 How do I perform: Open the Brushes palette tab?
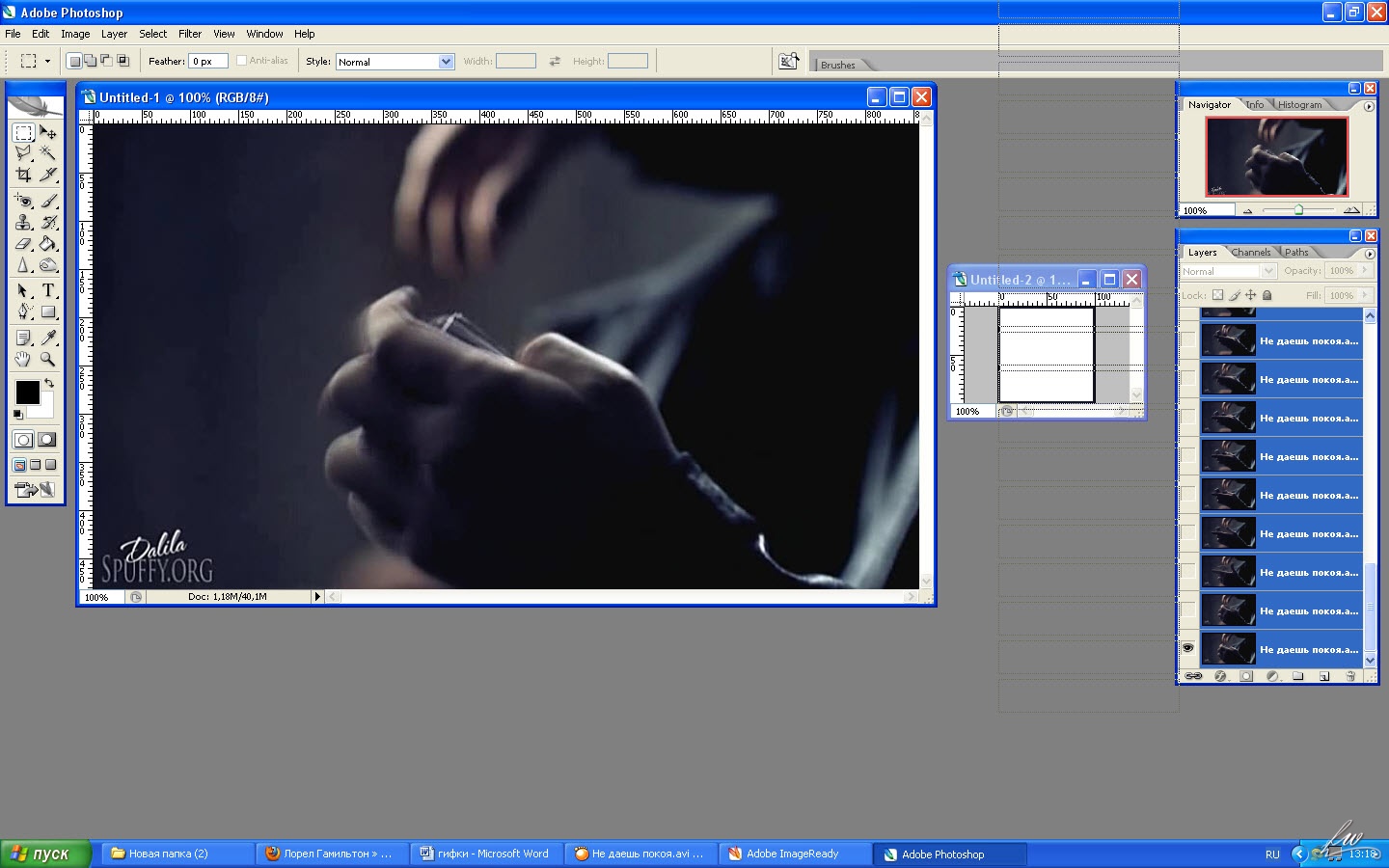(x=838, y=65)
